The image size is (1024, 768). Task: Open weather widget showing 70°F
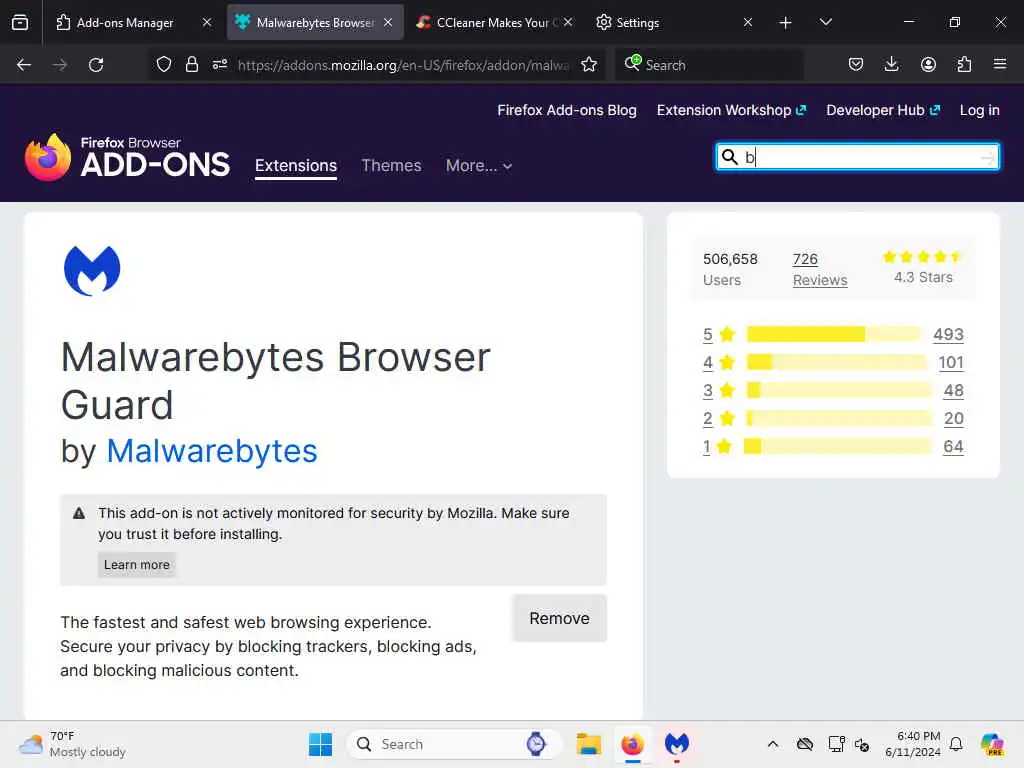(x=72, y=744)
